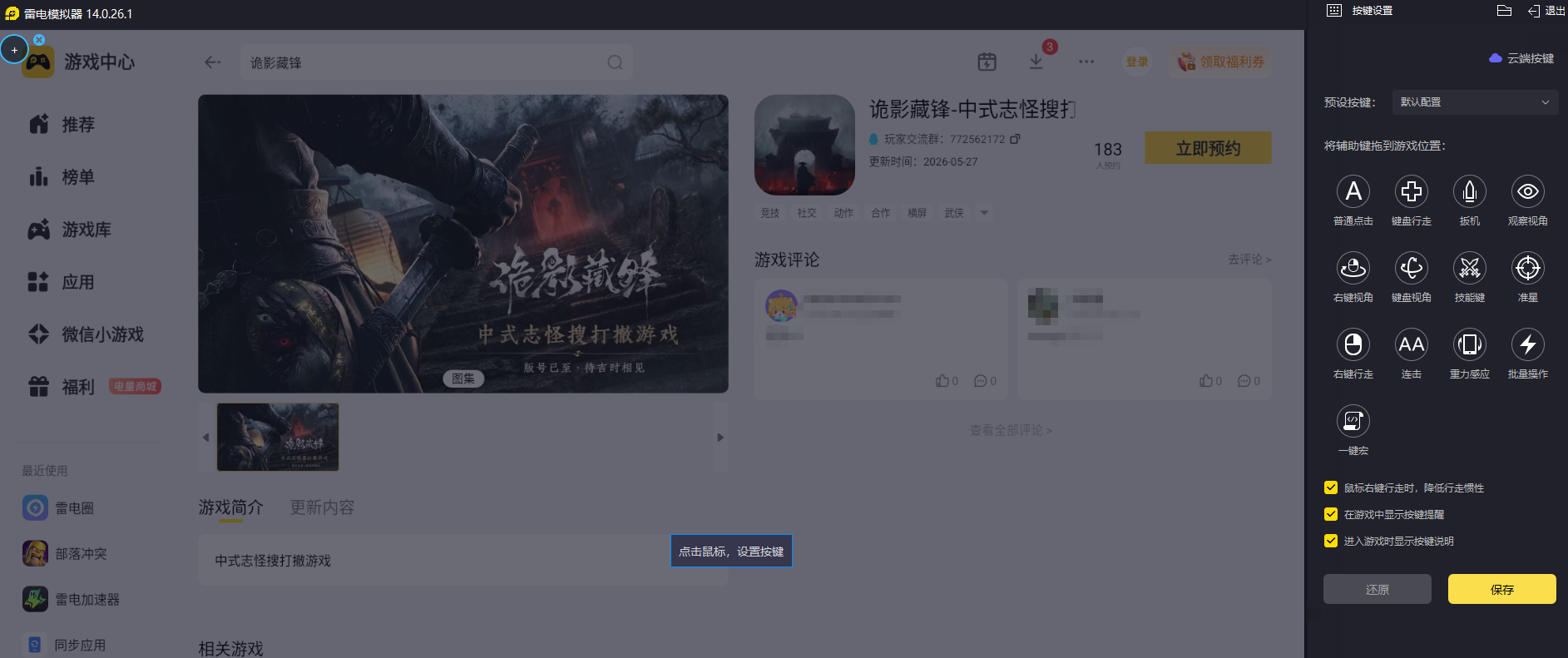Choose the 技能键 skill key icon
1568x658 pixels.
(1470, 268)
